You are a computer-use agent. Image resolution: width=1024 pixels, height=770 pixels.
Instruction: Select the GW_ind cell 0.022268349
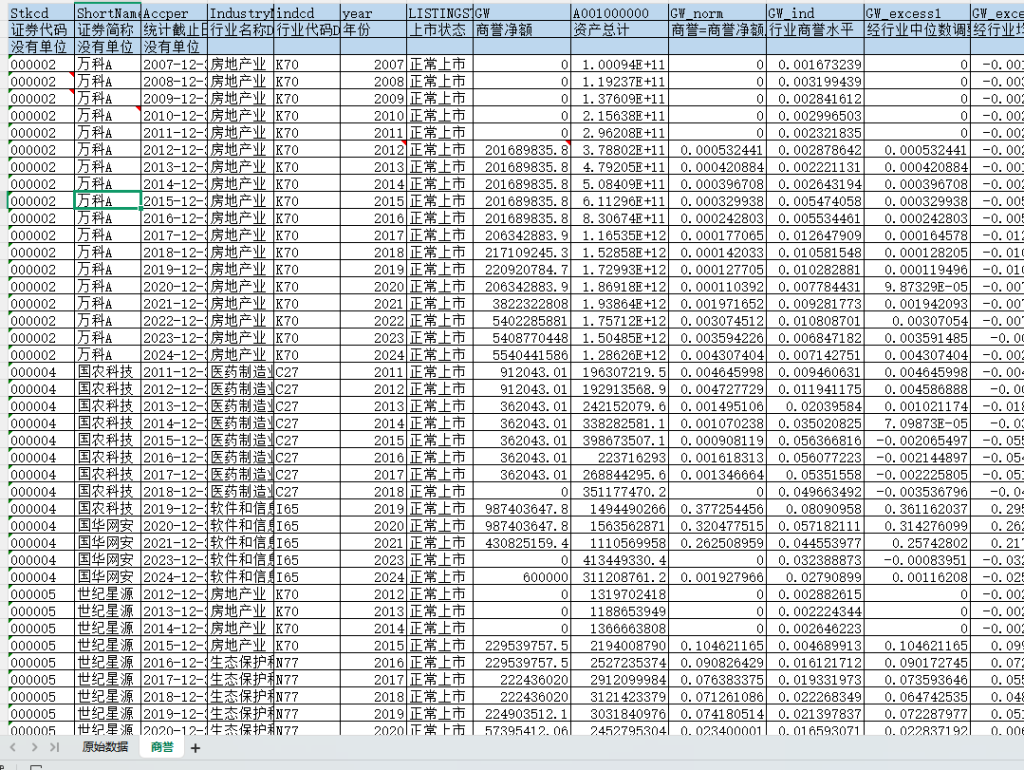tap(816, 696)
